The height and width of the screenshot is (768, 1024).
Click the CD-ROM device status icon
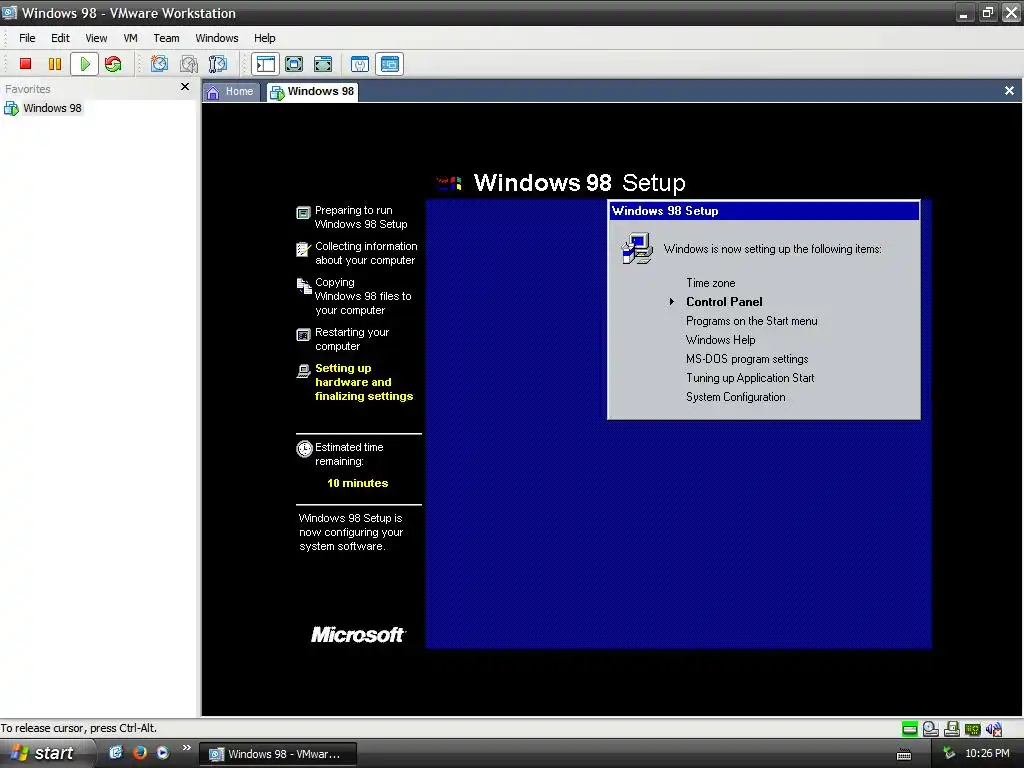[x=931, y=729]
